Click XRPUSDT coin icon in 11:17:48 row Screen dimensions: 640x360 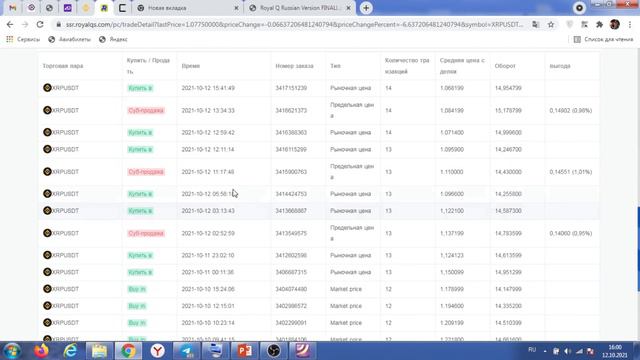pyautogui.click(x=47, y=171)
